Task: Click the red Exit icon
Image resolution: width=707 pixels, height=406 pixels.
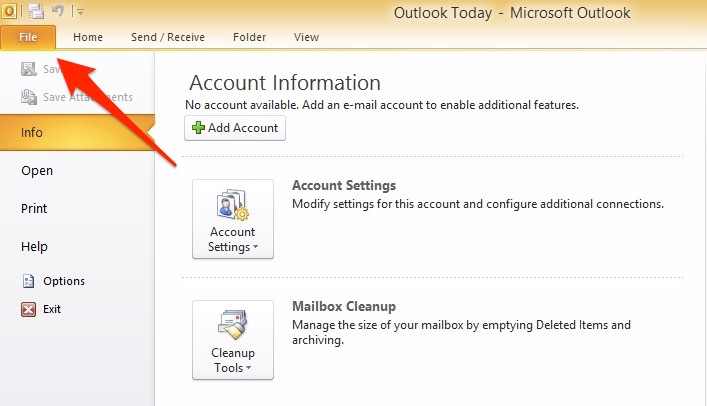Action: coord(28,309)
